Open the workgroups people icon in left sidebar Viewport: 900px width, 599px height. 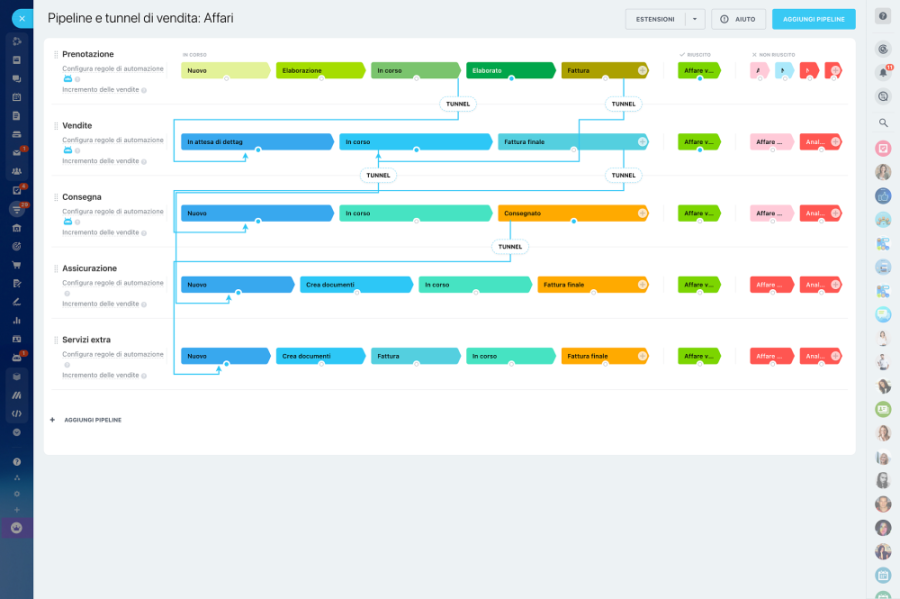click(x=17, y=171)
